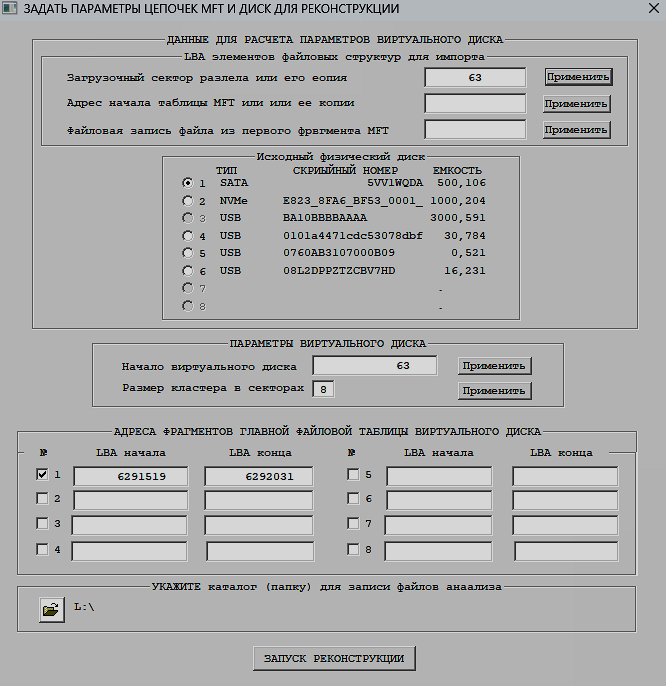The height and width of the screenshot is (686, 666).
Task: Click the application icon in title bar
Action: [x=11, y=10]
